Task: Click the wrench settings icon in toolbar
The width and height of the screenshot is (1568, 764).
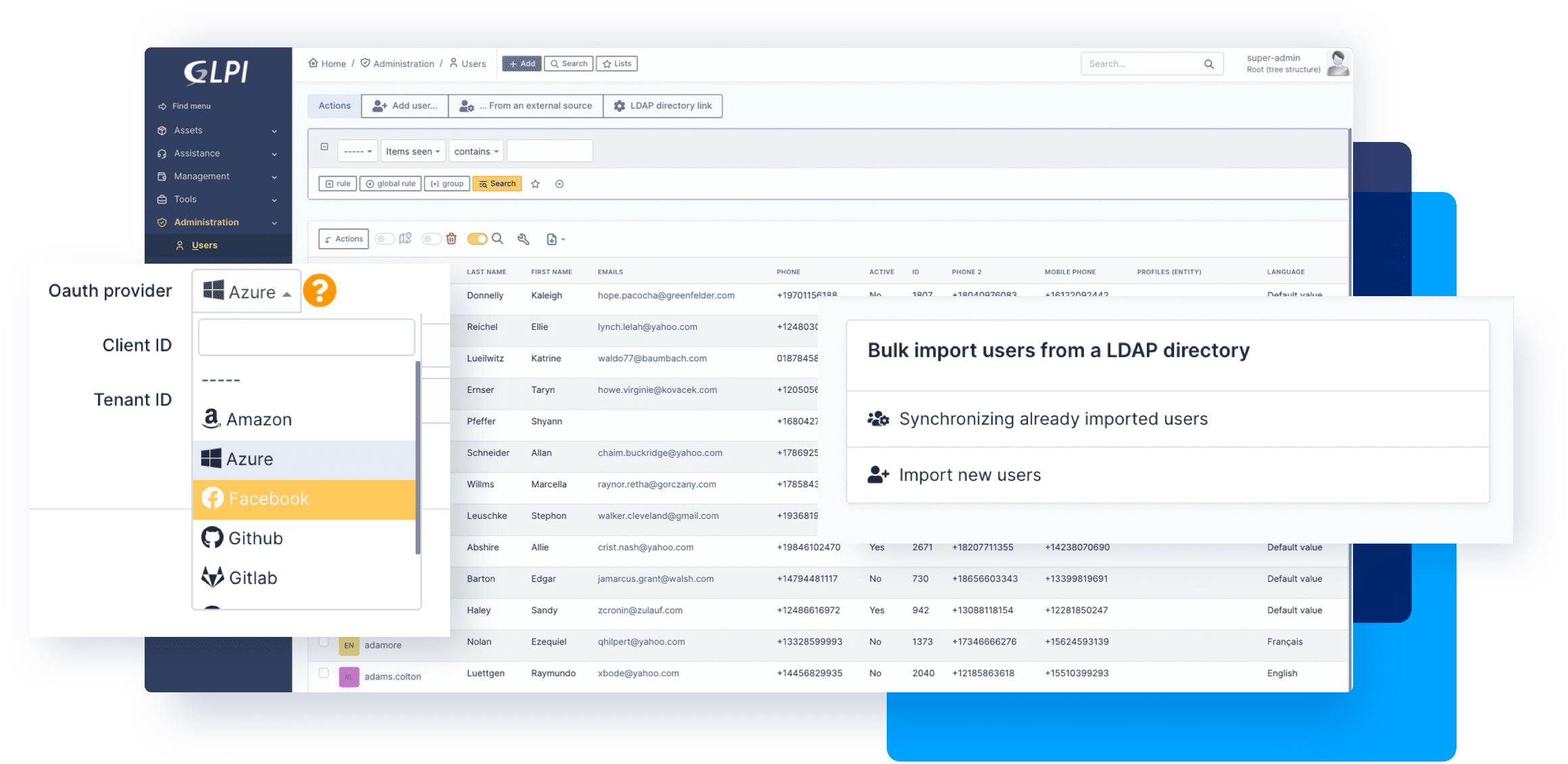Action: [523, 239]
